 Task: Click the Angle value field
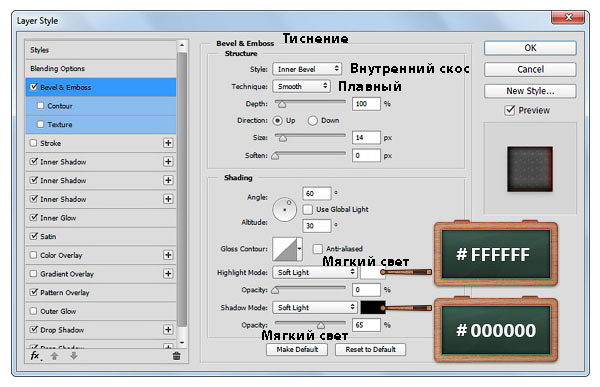tap(316, 193)
